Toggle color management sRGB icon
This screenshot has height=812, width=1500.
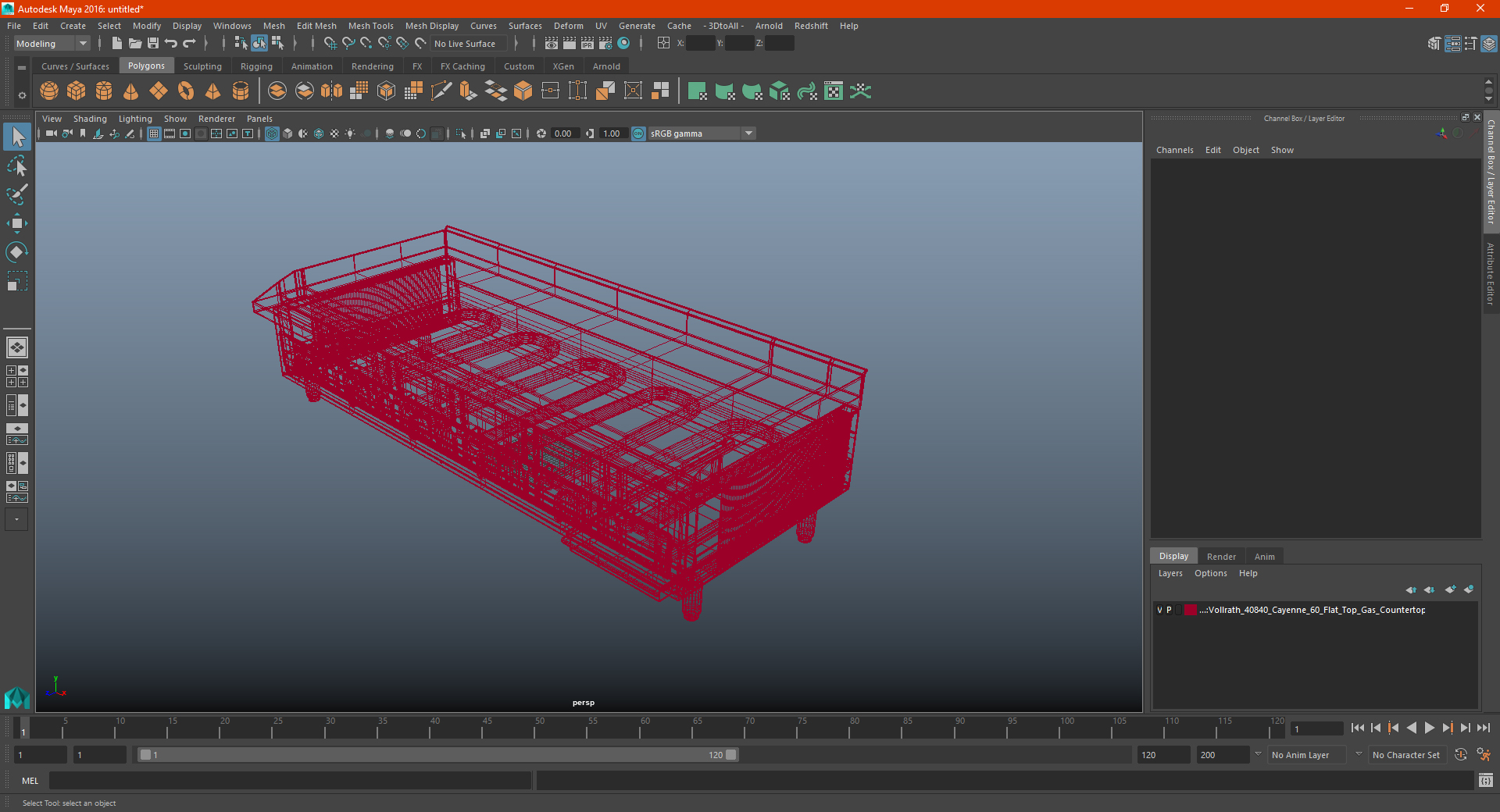pos(638,134)
